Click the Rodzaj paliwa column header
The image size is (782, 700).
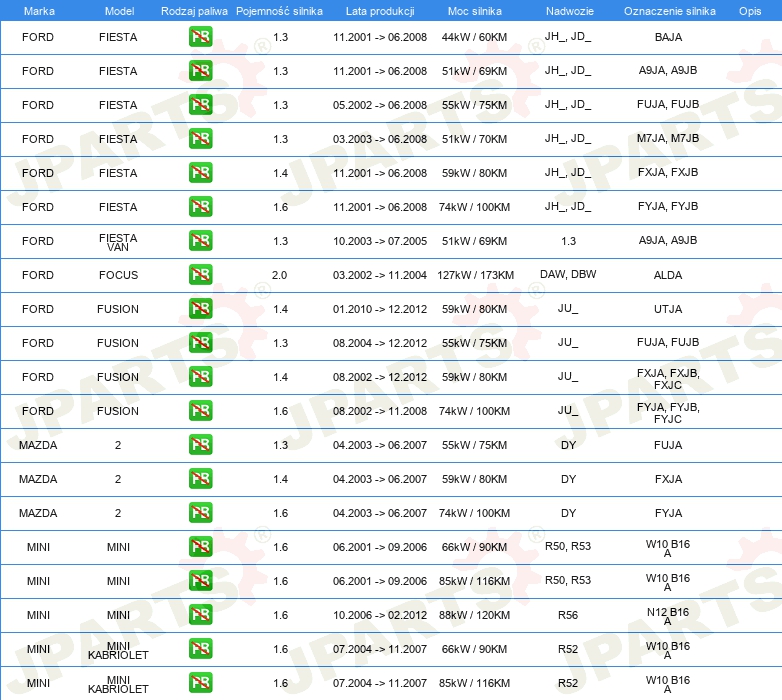point(194,11)
